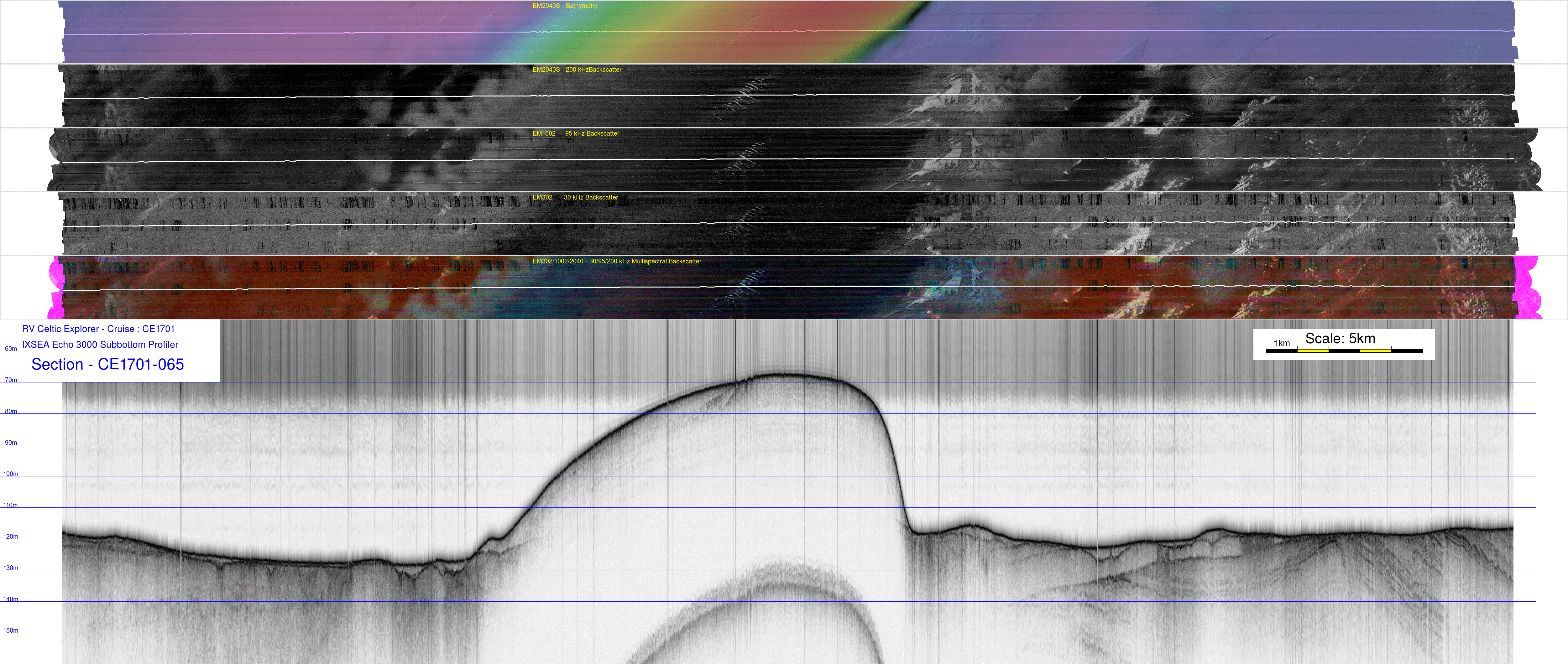Click the EM1002 95 kHz Backscatter label
1568x664 pixels.
click(x=575, y=134)
